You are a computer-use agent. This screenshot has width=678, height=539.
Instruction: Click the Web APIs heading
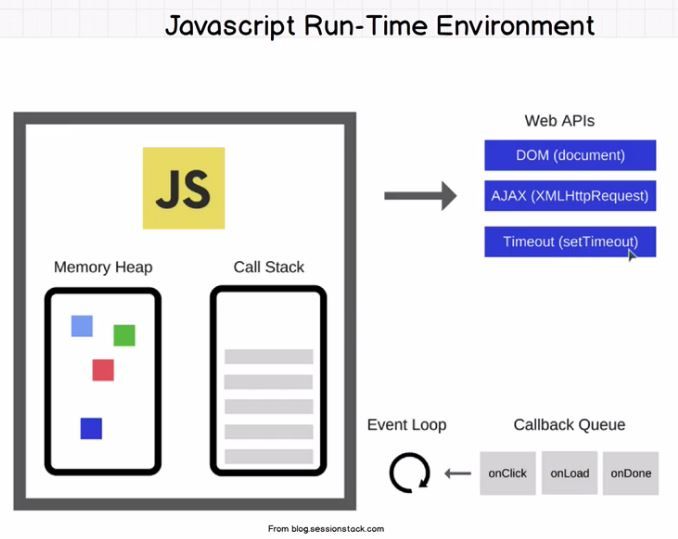tap(559, 121)
